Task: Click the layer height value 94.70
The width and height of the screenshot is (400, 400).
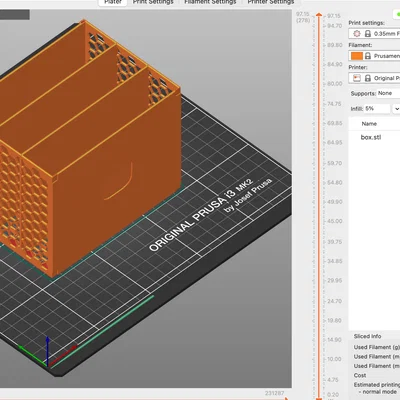Action: 334,26
